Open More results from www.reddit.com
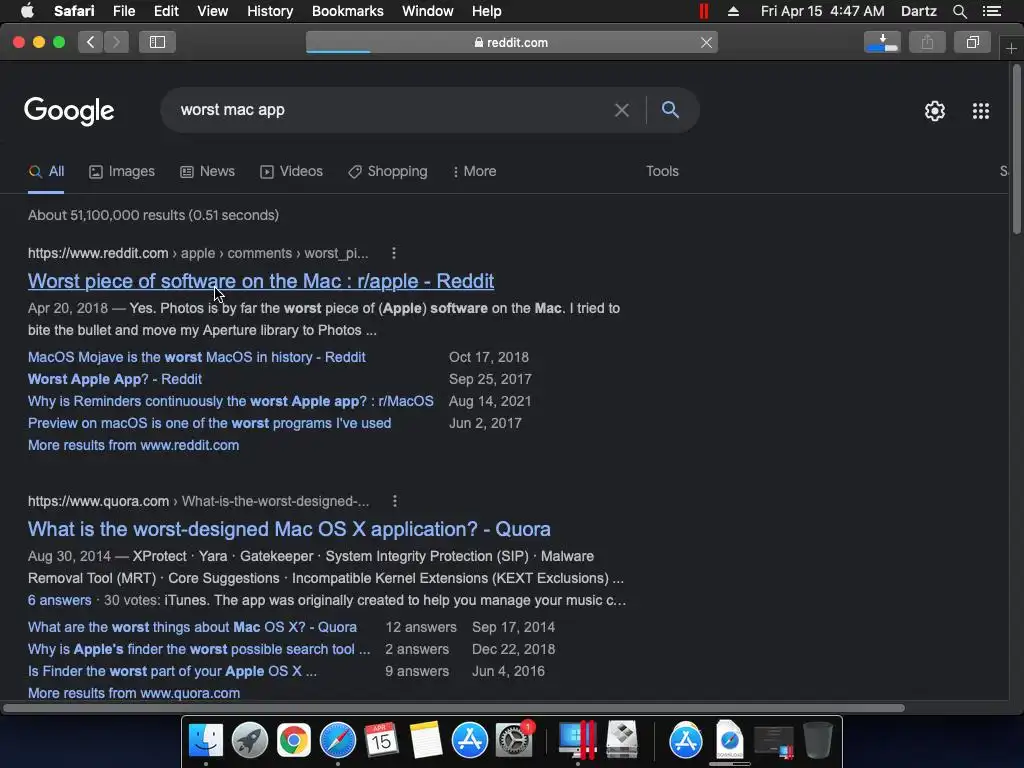Image resolution: width=1024 pixels, height=768 pixels. pos(133,445)
